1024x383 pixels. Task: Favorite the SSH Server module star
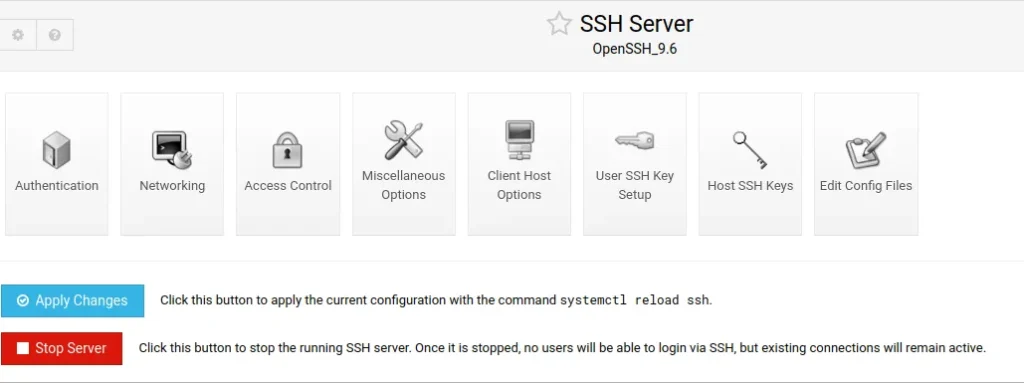pos(559,24)
